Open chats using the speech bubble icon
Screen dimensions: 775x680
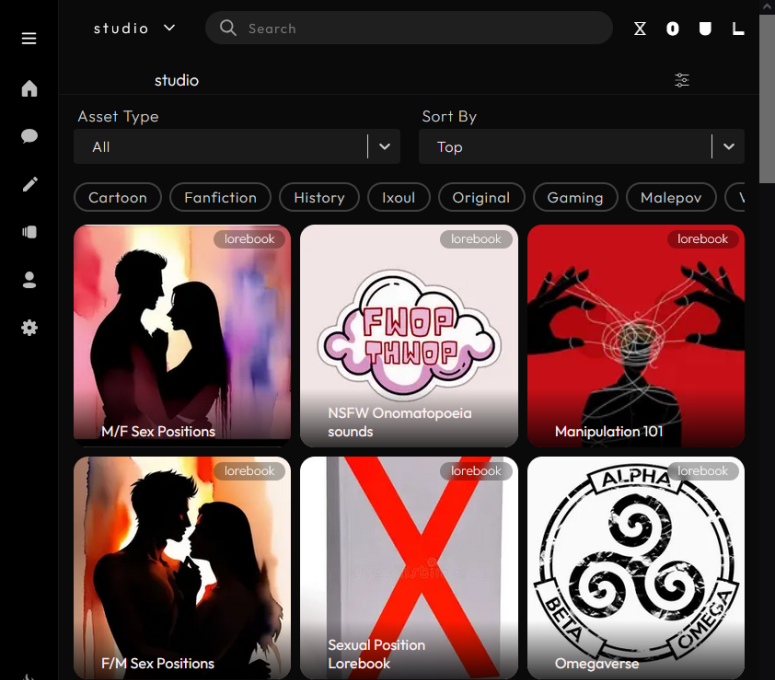coord(29,137)
